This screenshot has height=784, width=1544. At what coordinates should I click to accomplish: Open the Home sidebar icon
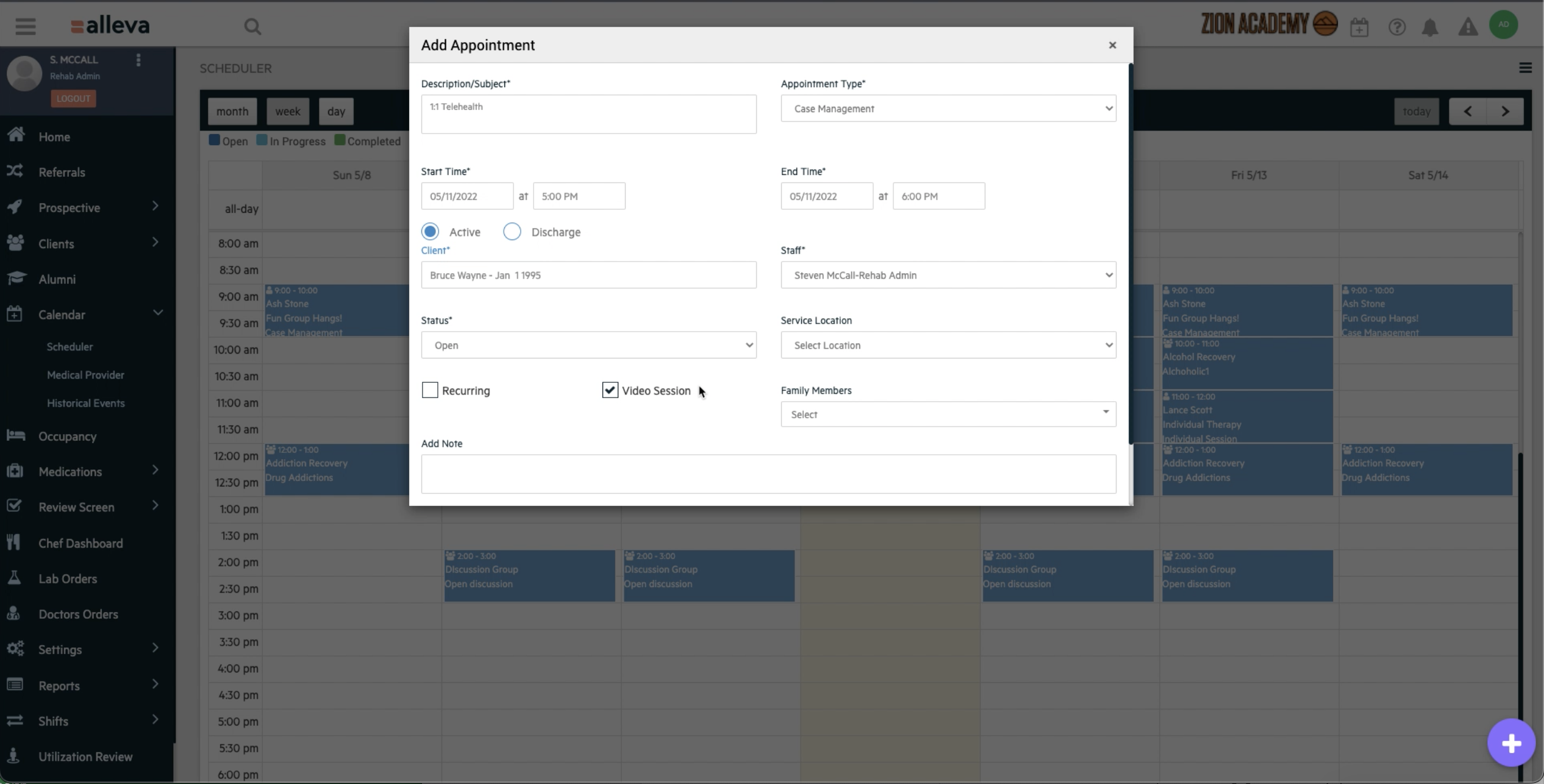(16, 136)
